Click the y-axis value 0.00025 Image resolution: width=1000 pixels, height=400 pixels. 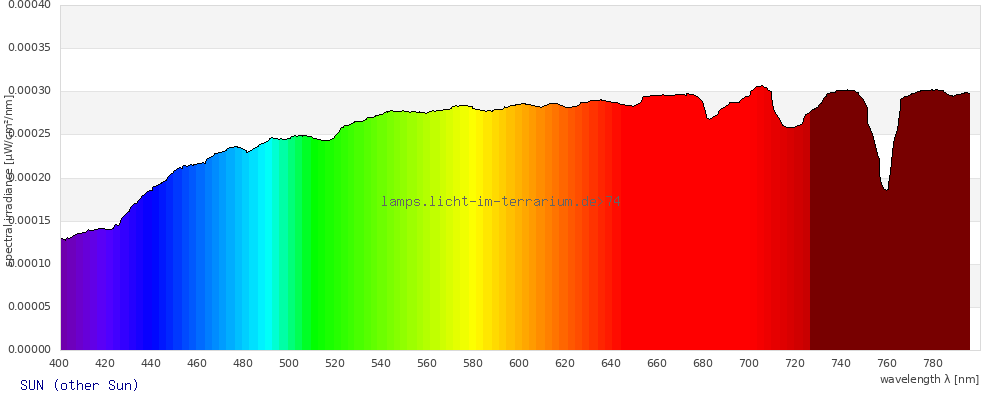[29, 134]
